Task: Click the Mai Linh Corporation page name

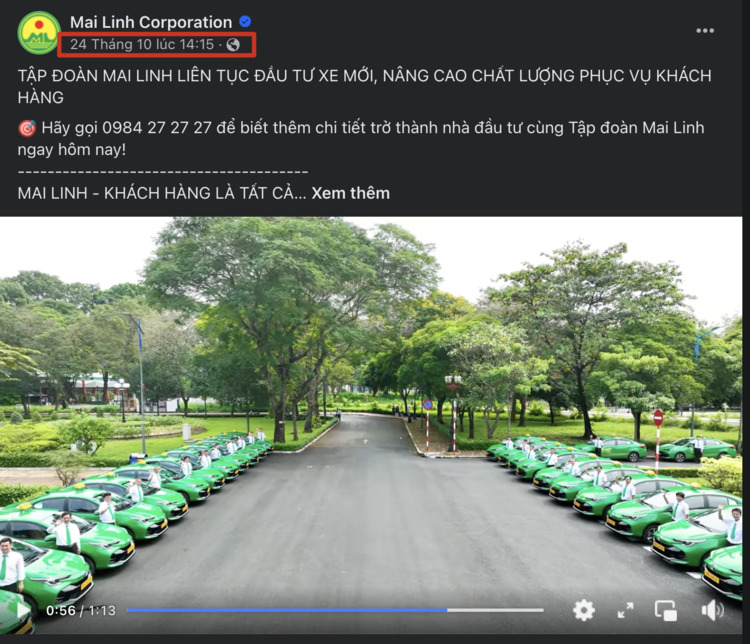Action: pos(151,22)
